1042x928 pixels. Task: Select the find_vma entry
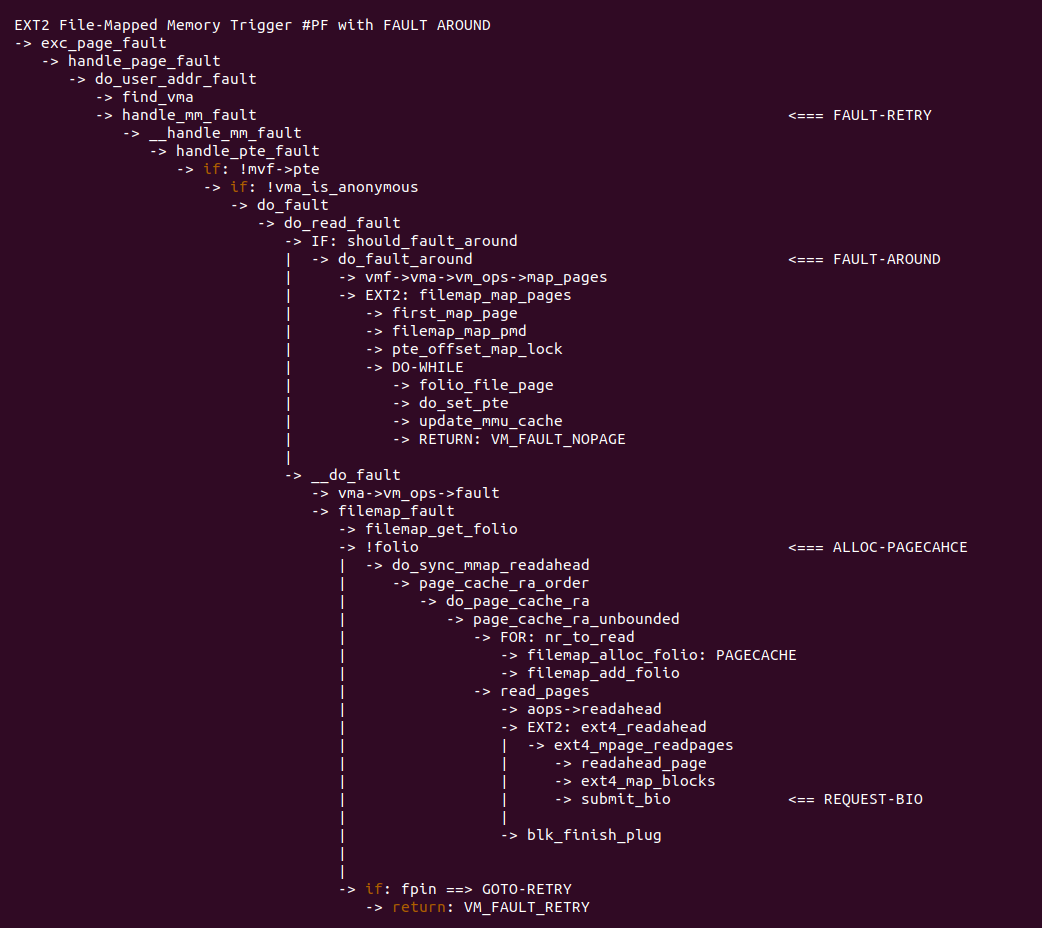pyautogui.click(x=157, y=97)
